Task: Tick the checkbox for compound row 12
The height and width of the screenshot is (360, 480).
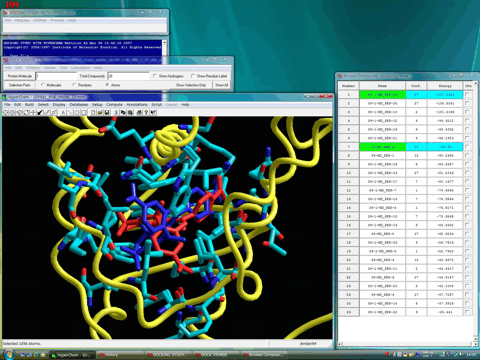Action: point(467,190)
